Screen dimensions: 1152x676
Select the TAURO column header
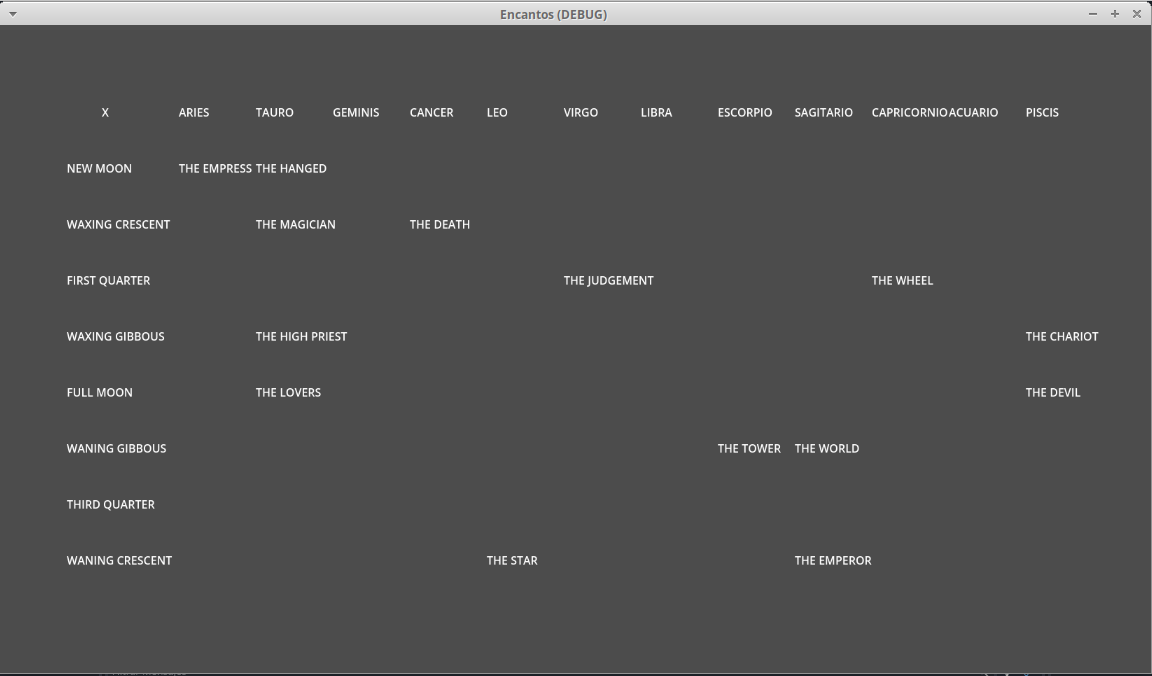[x=275, y=112]
